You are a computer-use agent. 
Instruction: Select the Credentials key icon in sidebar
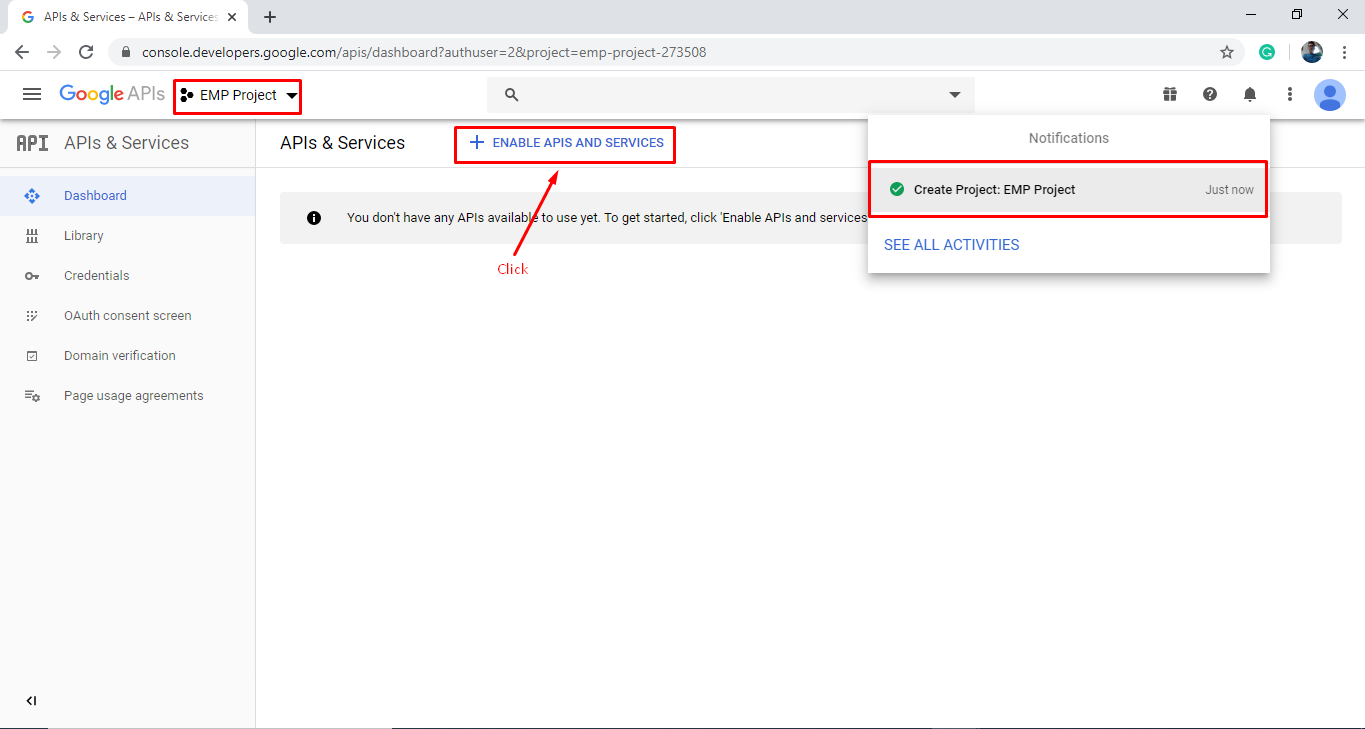32,275
